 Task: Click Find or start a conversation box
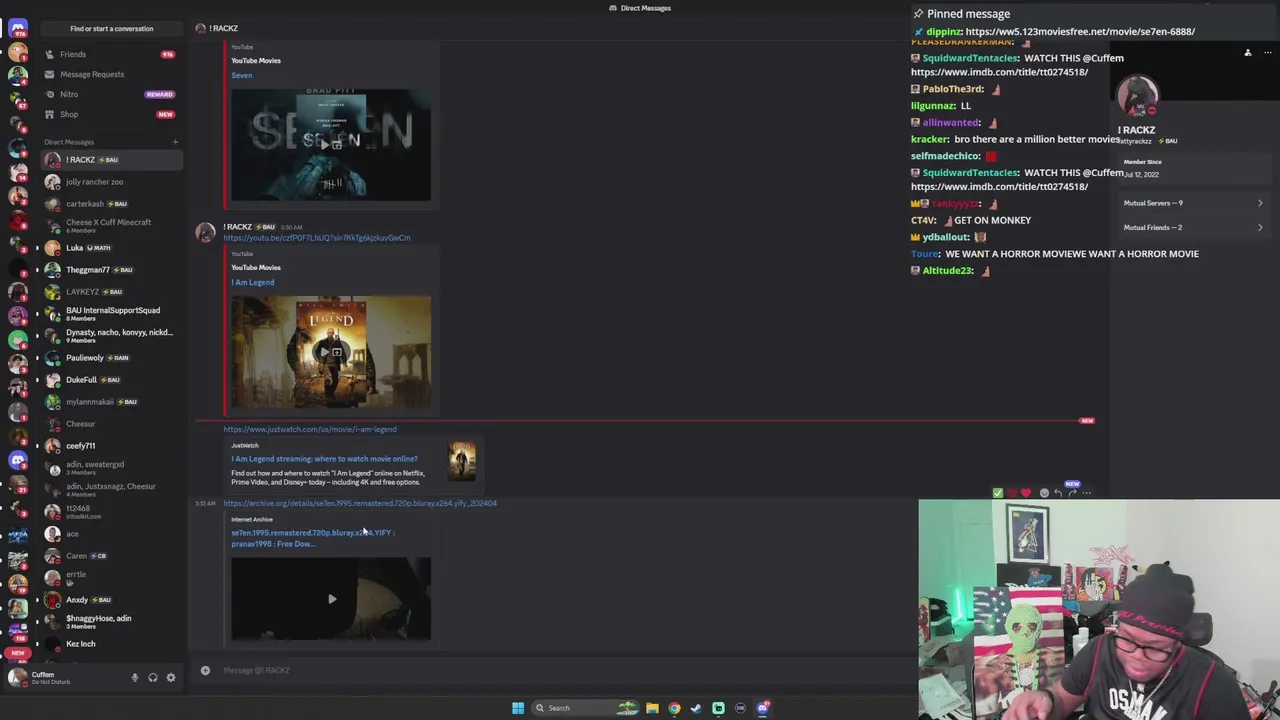[x=111, y=29]
